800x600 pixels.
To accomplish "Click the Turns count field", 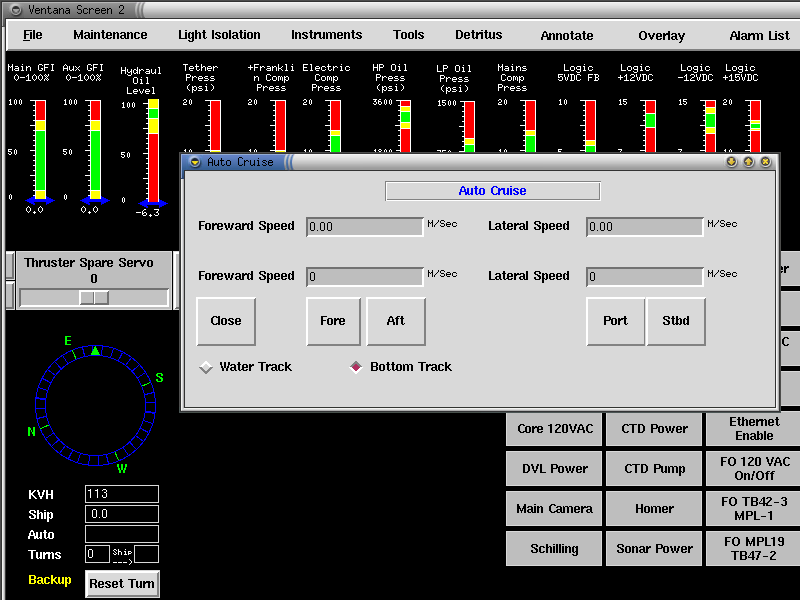I will [x=97, y=554].
